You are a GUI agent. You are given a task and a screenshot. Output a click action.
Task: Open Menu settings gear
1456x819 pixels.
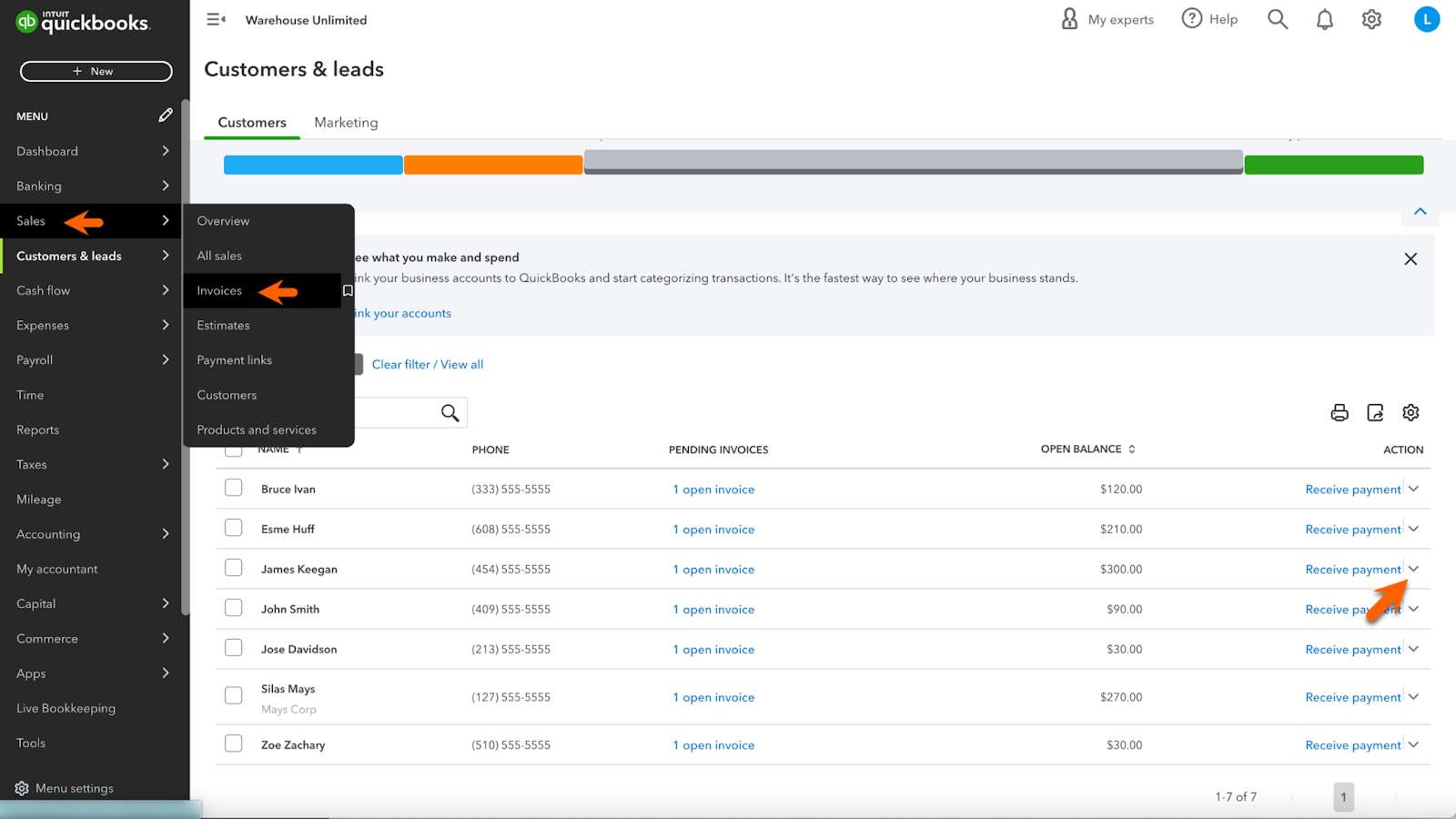click(x=22, y=788)
